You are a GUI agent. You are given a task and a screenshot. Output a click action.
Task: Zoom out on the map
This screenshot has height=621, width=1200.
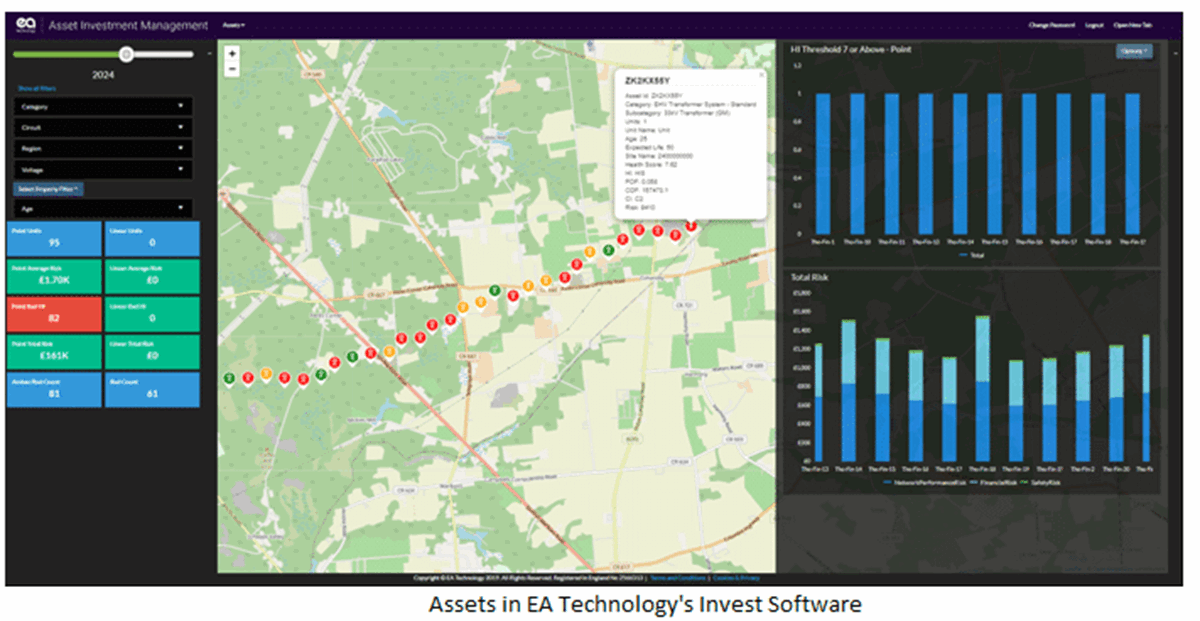[x=232, y=68]
